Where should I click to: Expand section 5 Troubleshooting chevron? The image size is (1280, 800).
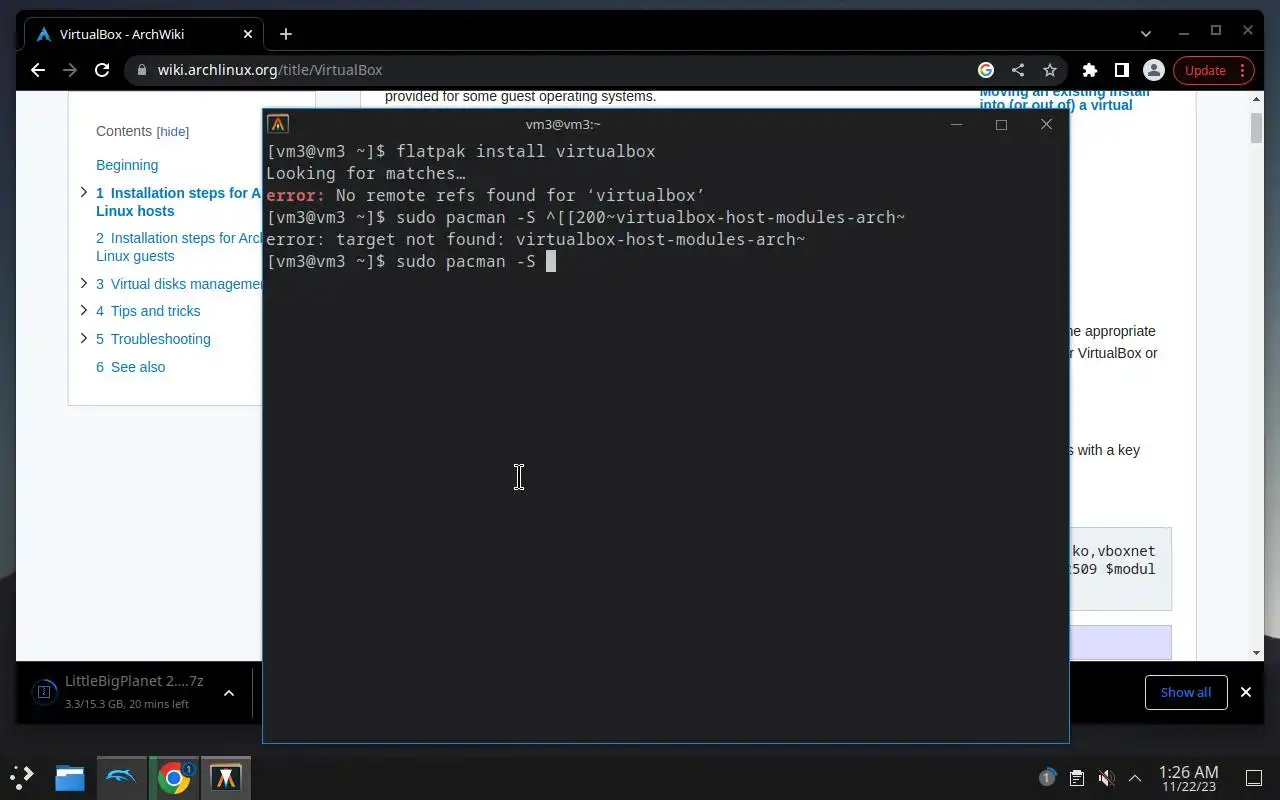[84, 338]
